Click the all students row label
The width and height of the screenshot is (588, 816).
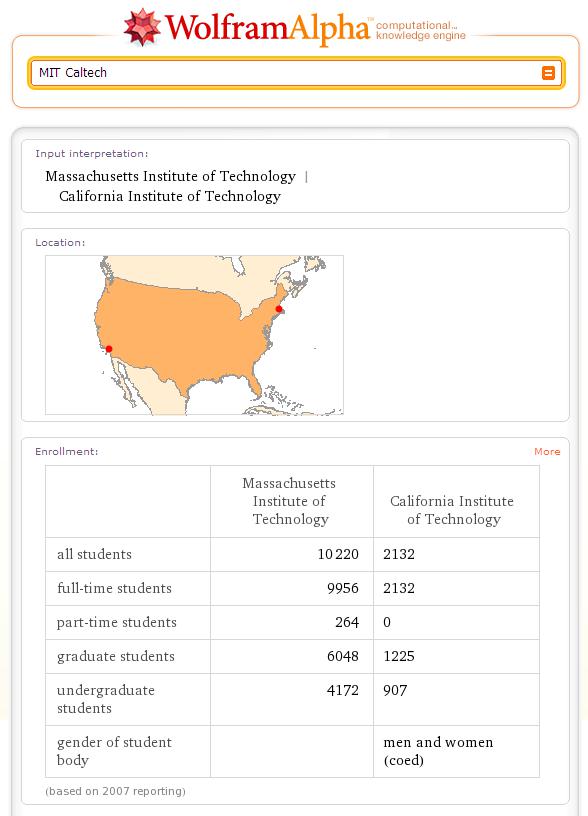(94, 554)
